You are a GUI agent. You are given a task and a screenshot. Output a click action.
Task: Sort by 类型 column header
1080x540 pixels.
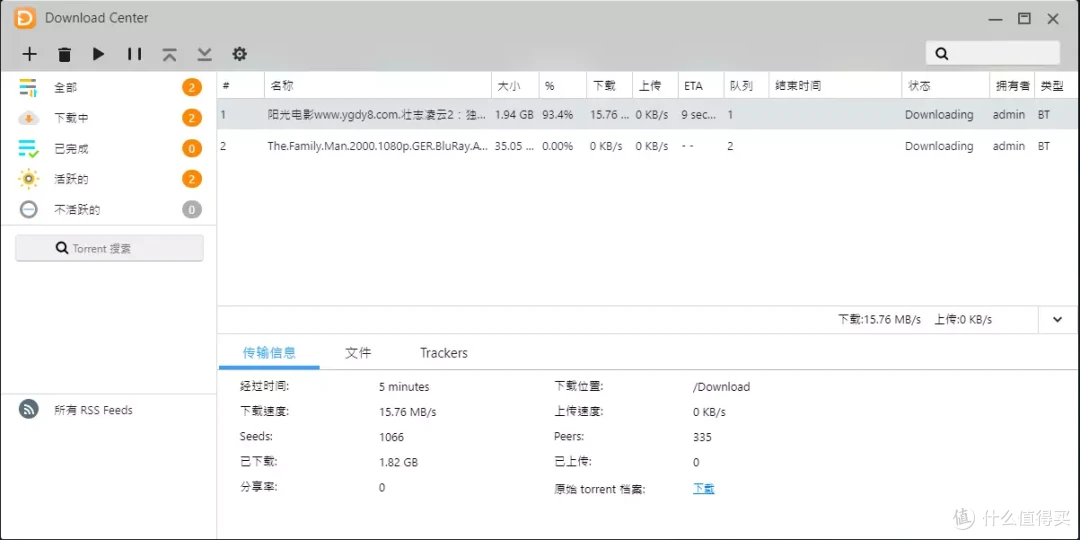pos(1057,86)
